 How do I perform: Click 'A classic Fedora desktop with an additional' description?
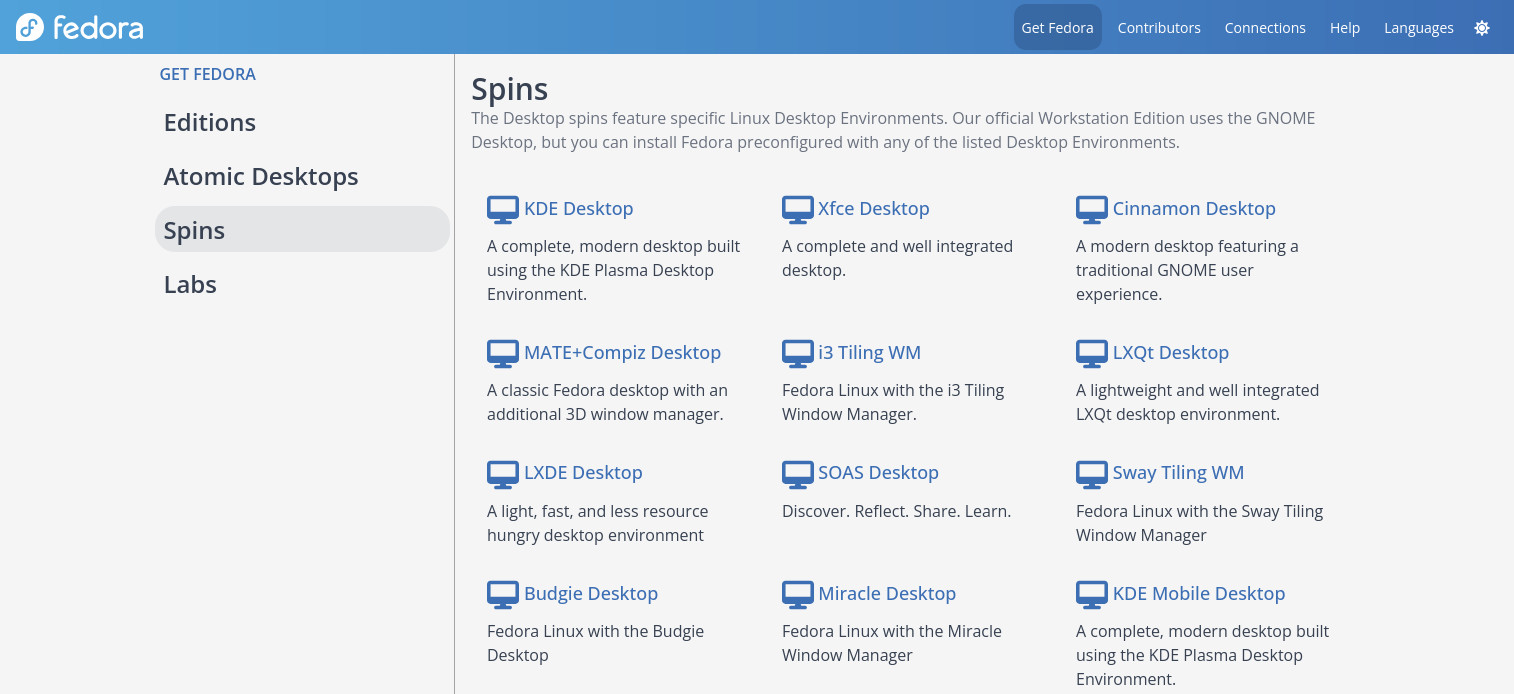click(607, 402)
